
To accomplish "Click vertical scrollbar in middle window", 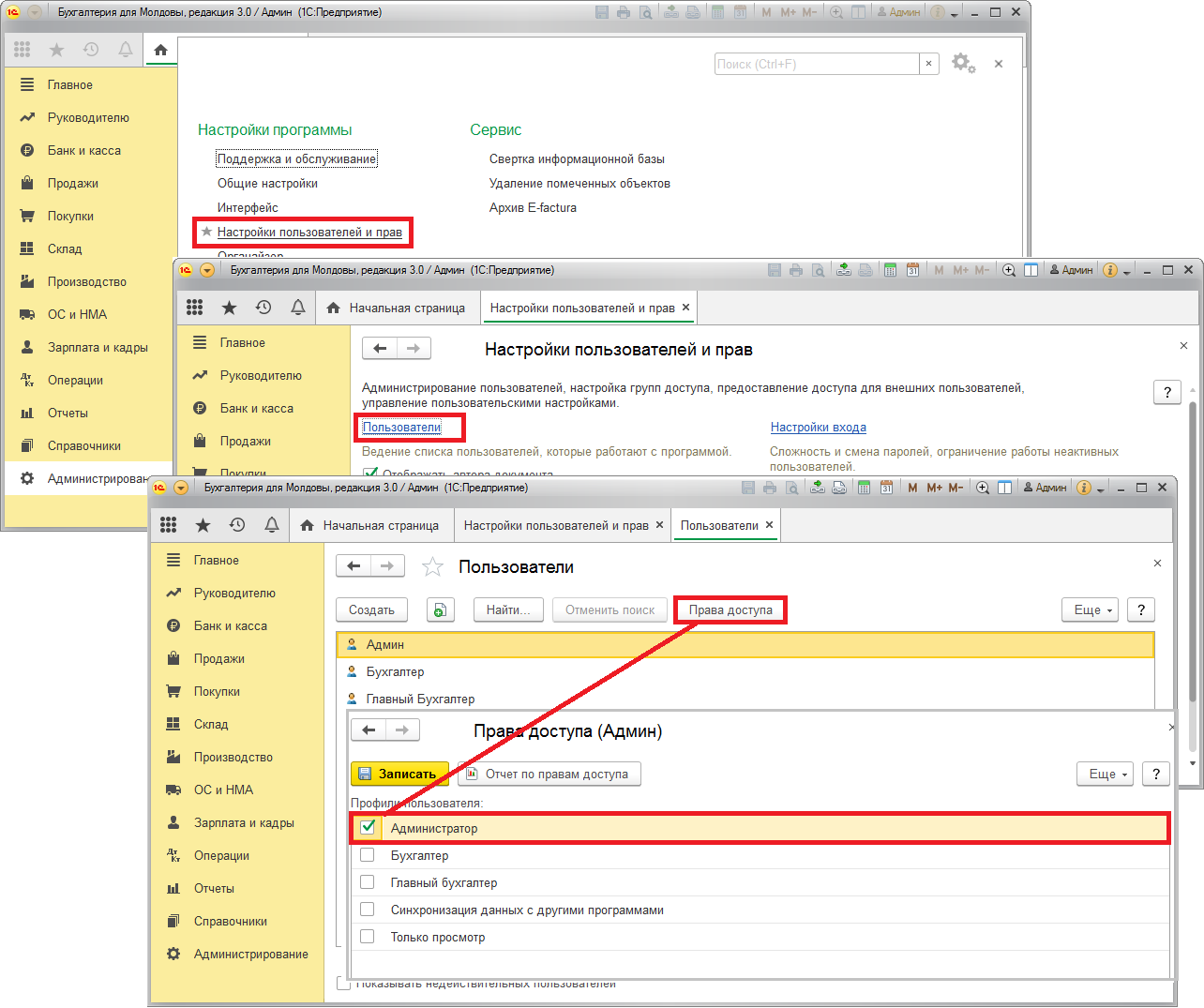I will click(1193, 553).
